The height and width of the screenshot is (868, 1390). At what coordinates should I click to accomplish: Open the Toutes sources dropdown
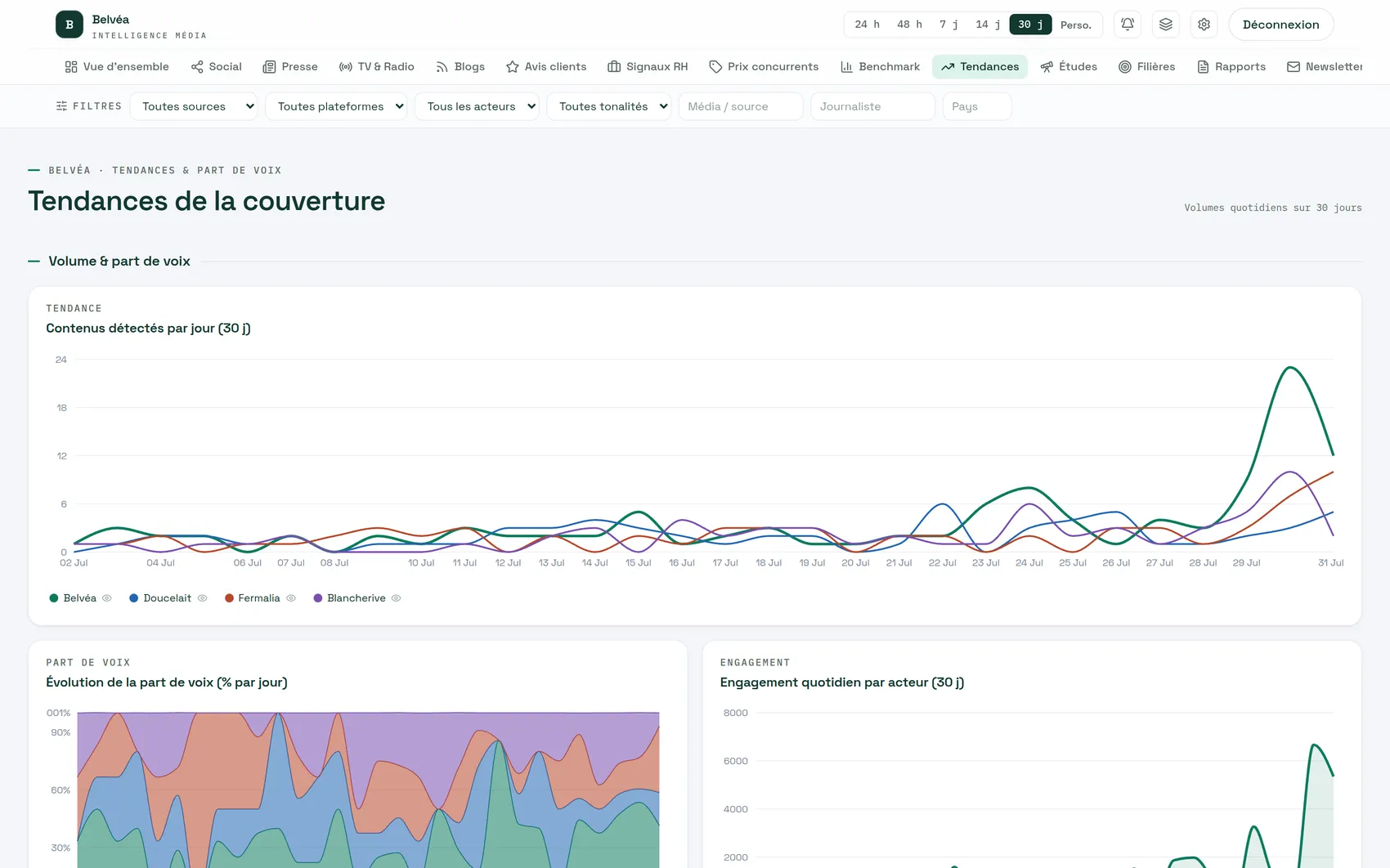[x=194, y=106]
